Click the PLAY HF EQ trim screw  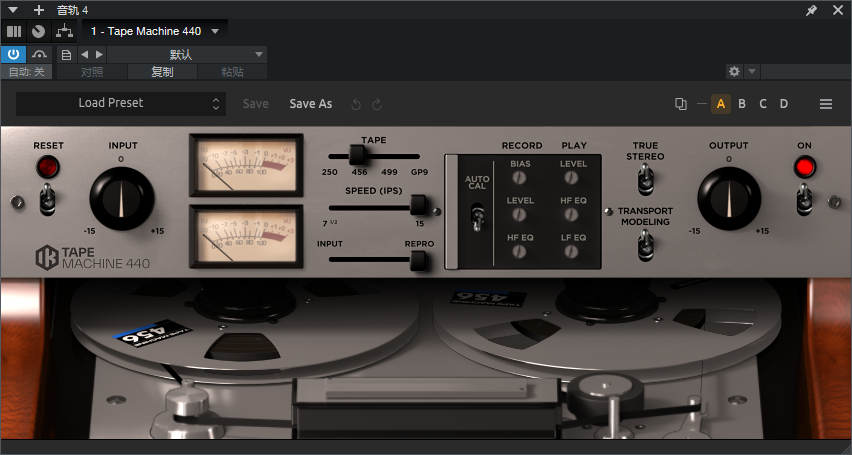point(571,215)
